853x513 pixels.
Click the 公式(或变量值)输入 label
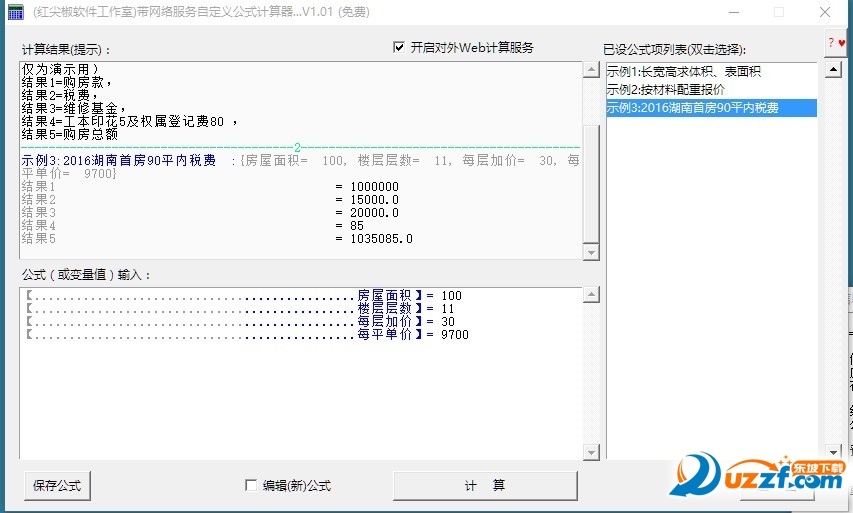pyautogui.click(x=86, y=275)
